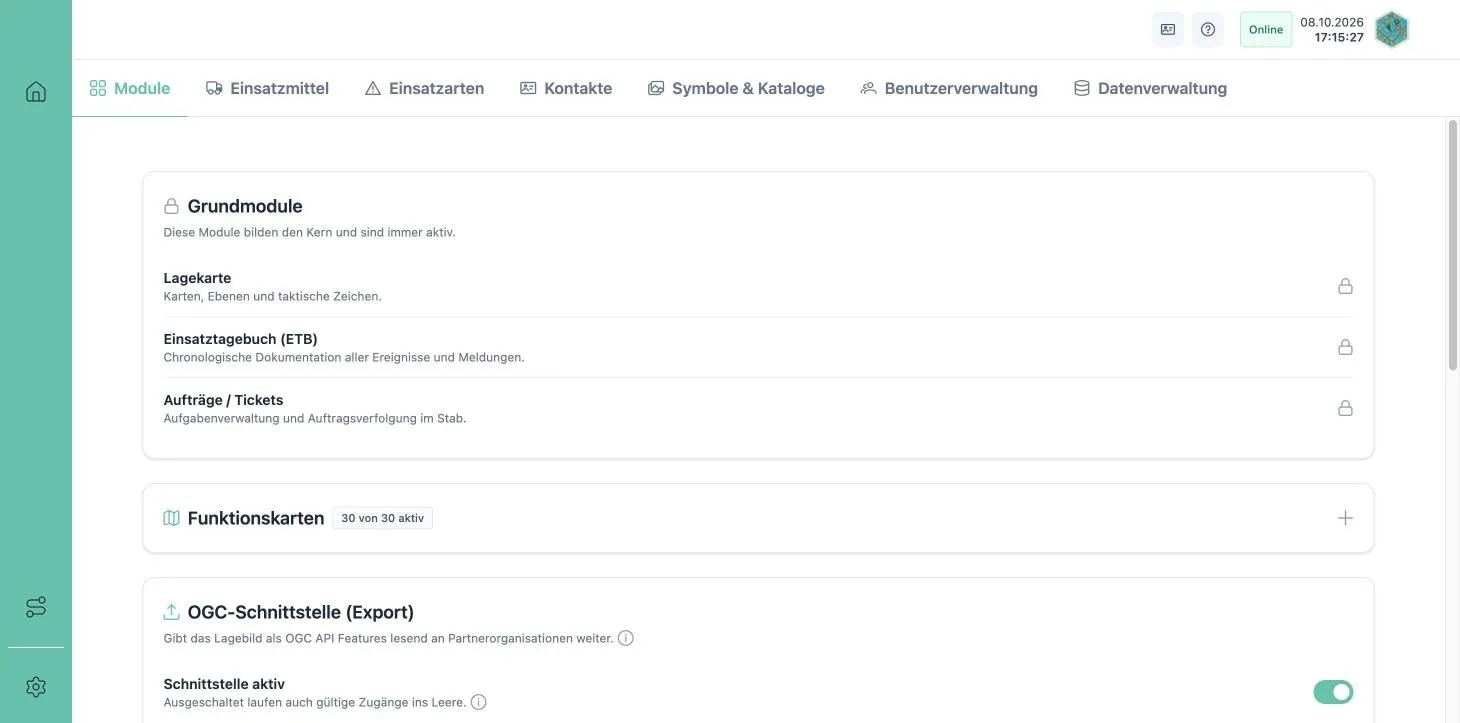Click the OGC-Schnittstelle (Export) heading
The image size is (1460, 723).
[x=301, y=612]
